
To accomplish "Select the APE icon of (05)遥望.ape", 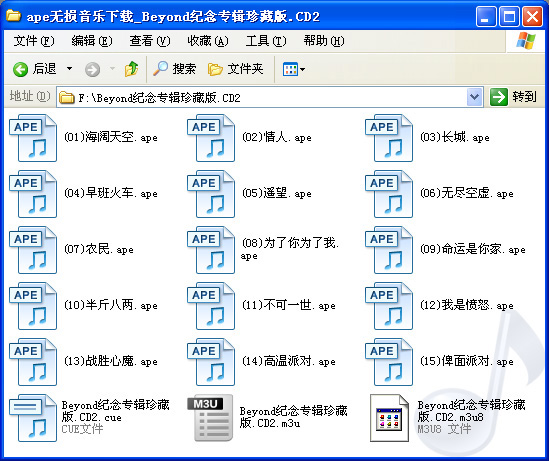I will [x=211, y=194].
